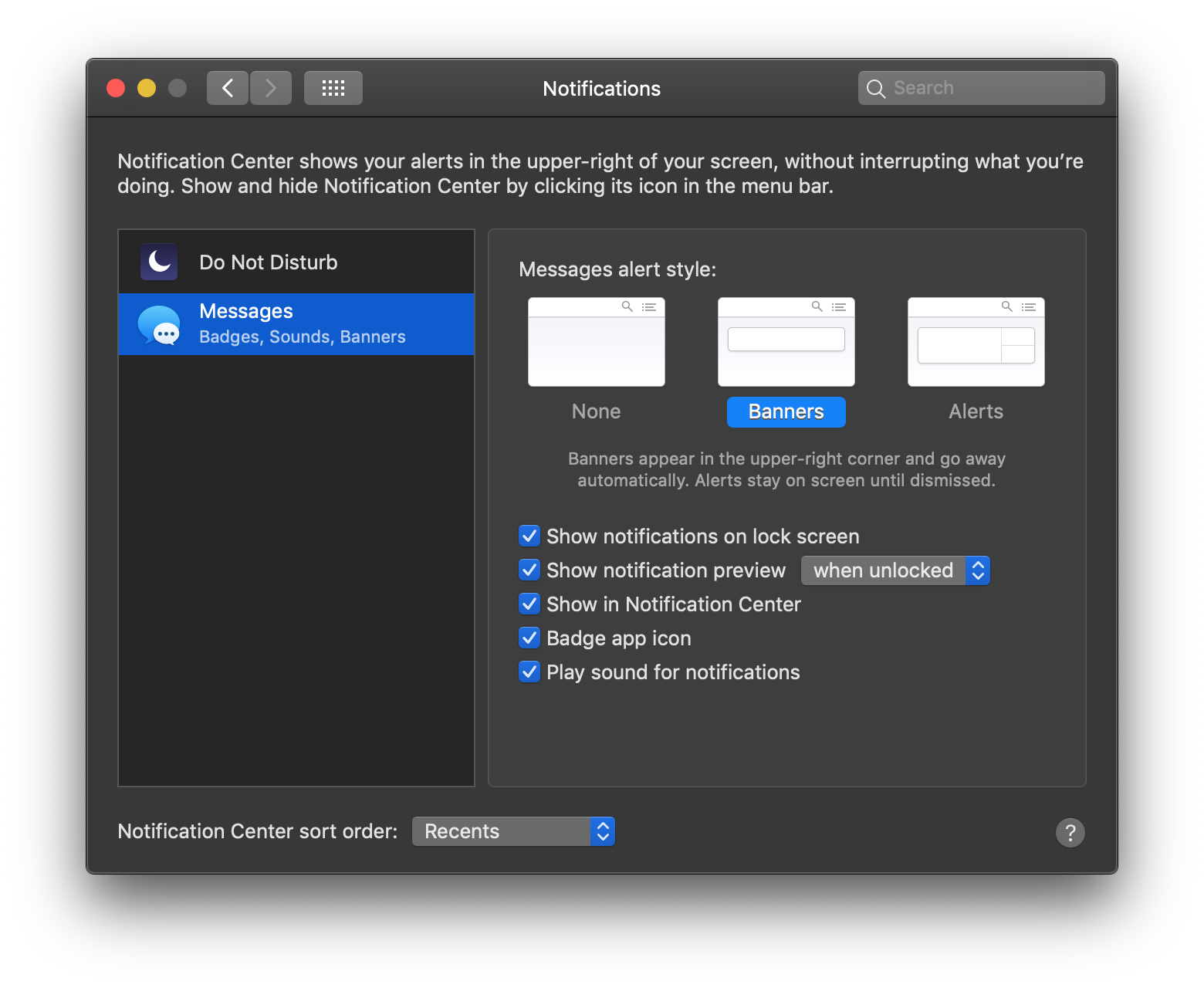Select the None alert style thumbnail
The image size is (1204, 988).
pos(596,342)
